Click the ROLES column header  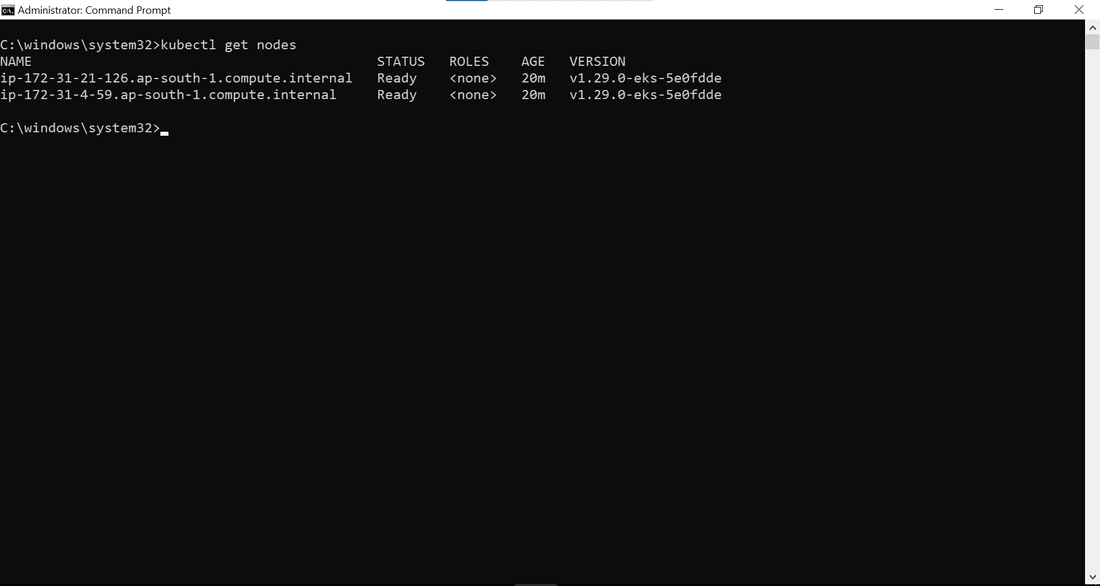[x=469, y=62]
